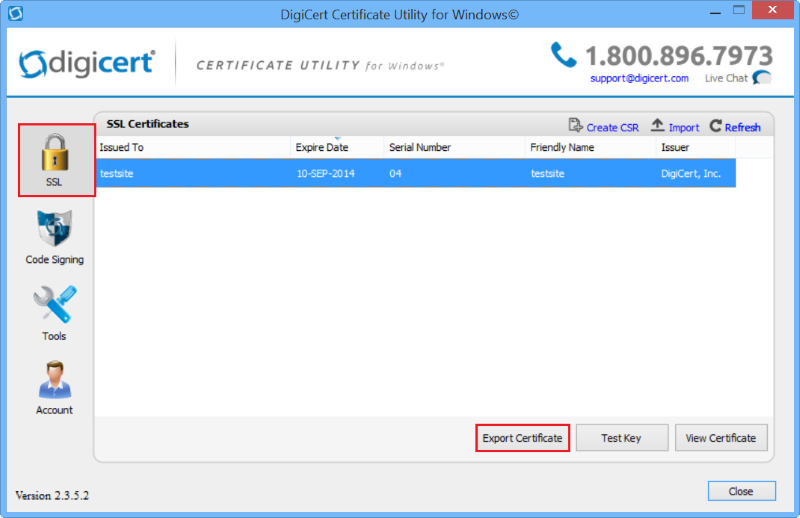Sort by Issued To column header

[121, 147]
